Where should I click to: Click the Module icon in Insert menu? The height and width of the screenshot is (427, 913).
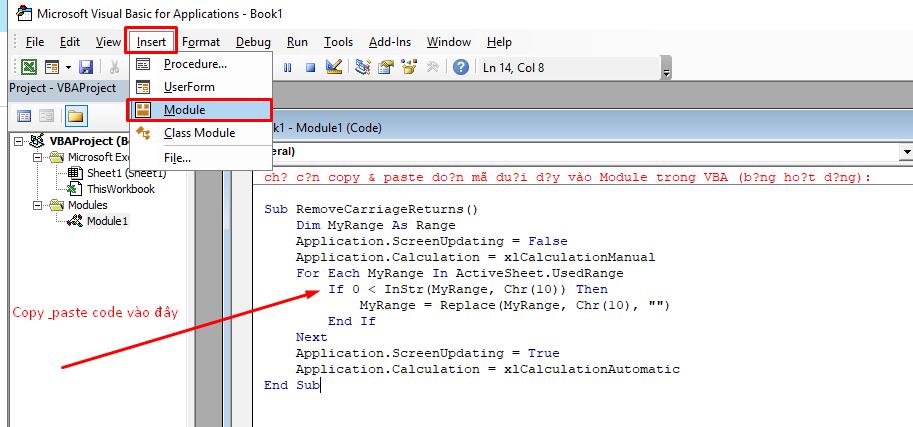click(x=143, y=110)
